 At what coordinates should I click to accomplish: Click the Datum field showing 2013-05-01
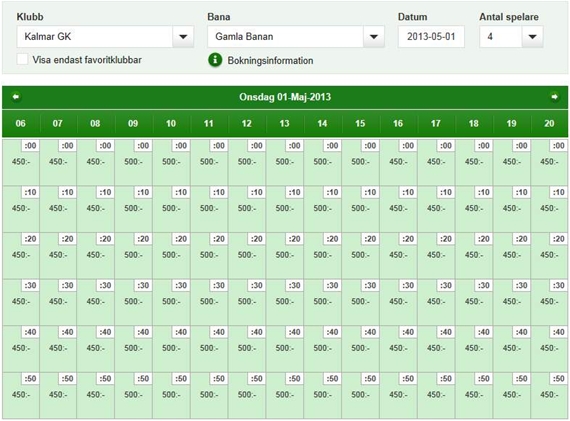(x=431, y=36)
